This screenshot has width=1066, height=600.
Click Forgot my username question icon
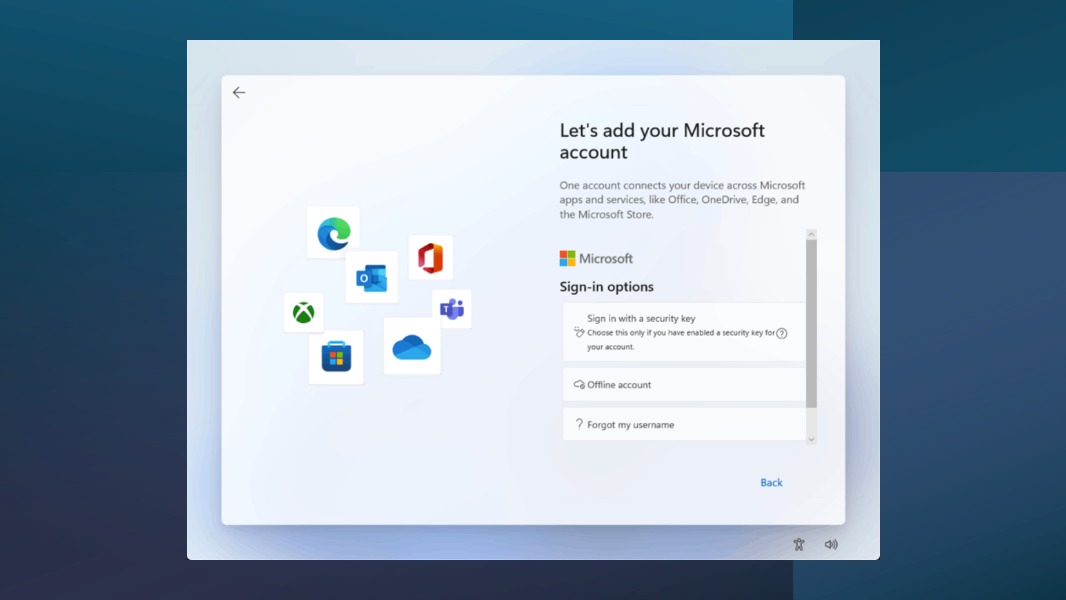(x=579, y=424)
